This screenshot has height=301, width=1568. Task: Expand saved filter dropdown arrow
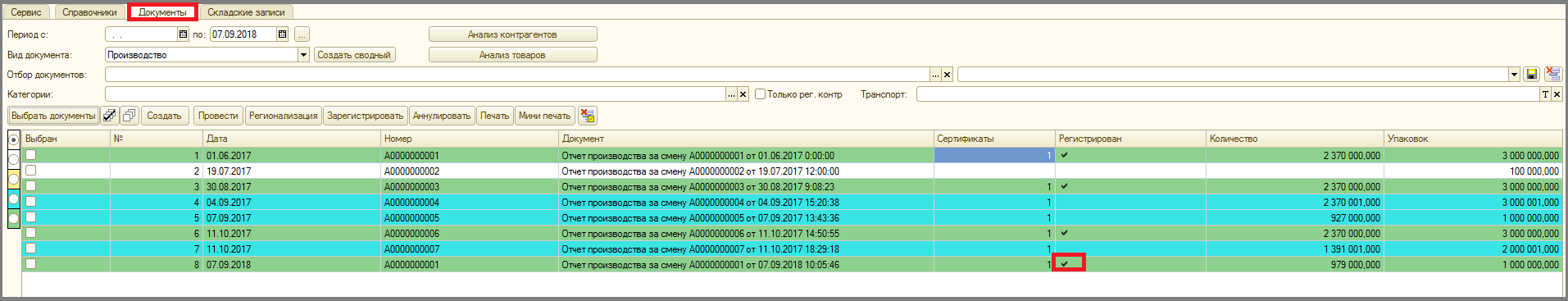pyautogui.click(x=1514, y=75)
